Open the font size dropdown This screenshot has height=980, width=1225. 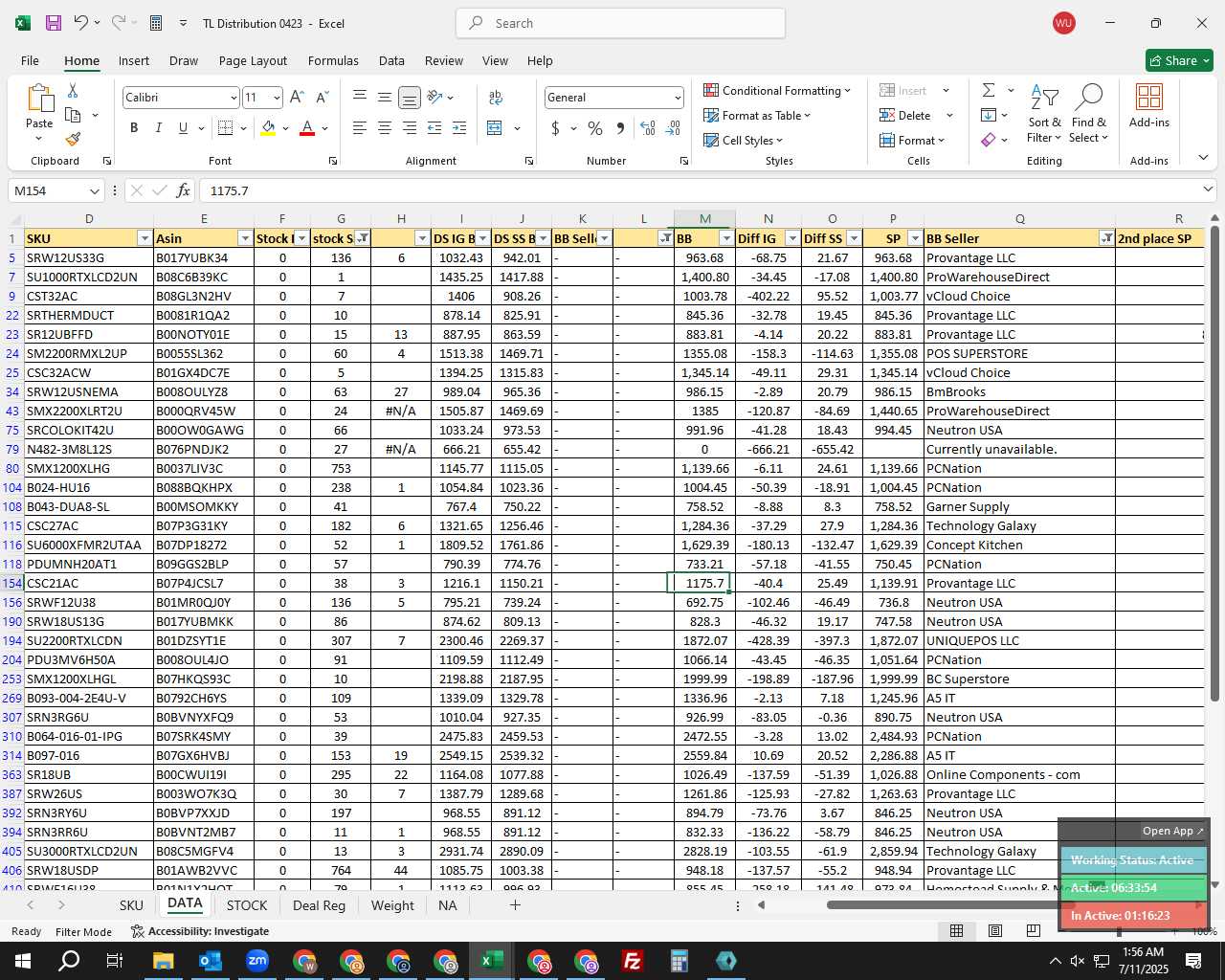(277, 98)
